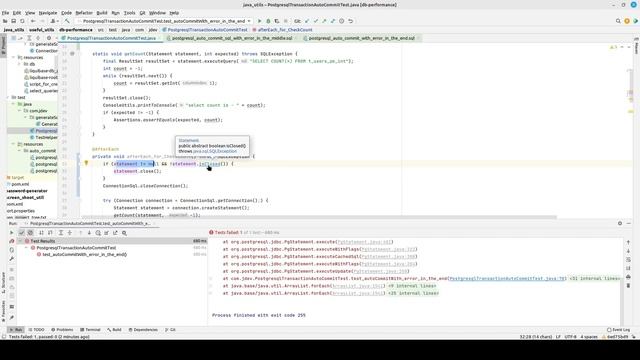The width and height of the screenshot is (640, 360).
Task: Open the Terminal tool window button
Action: (x=90, y=329)
